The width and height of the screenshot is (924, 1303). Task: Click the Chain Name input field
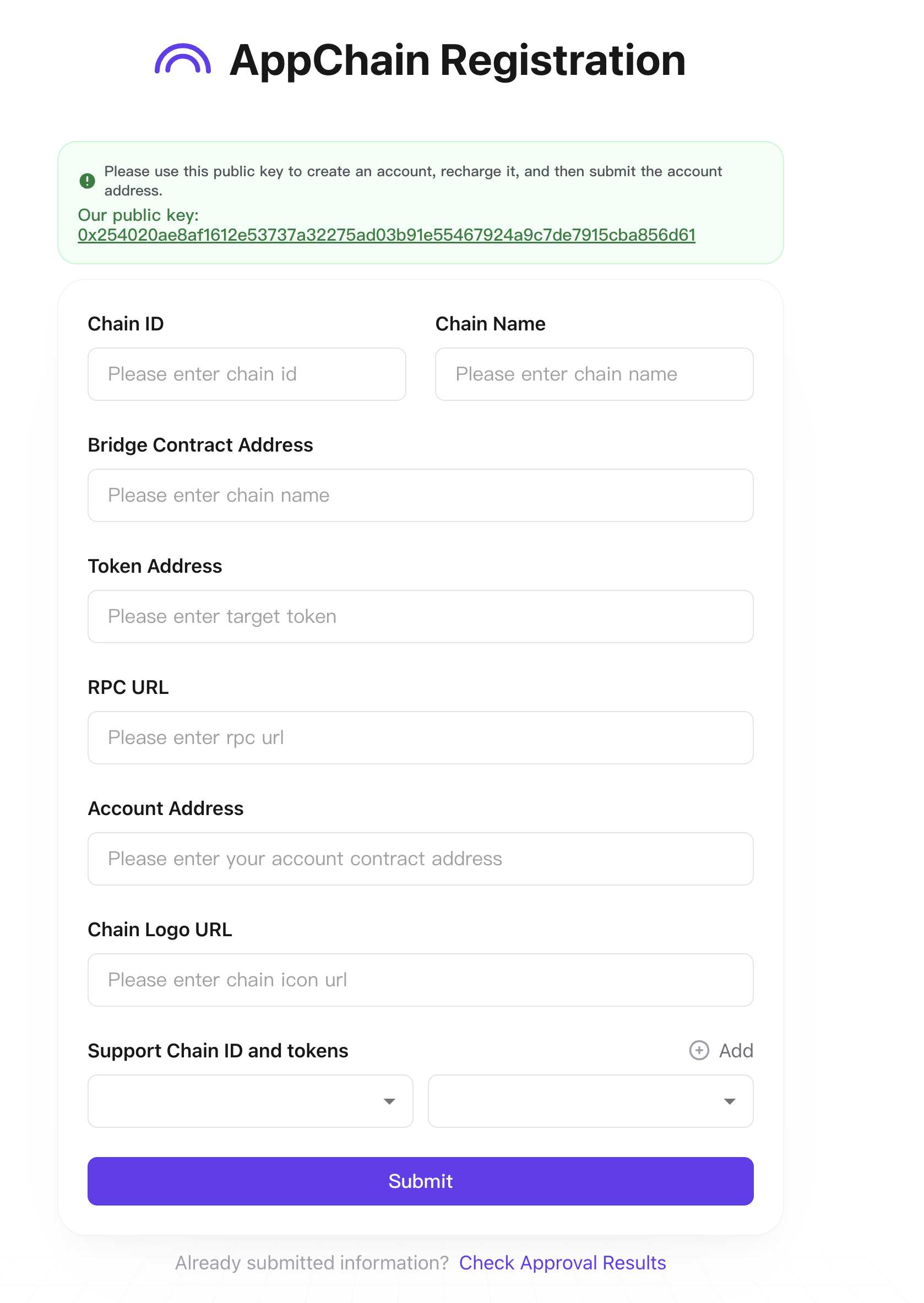[594, 374]
